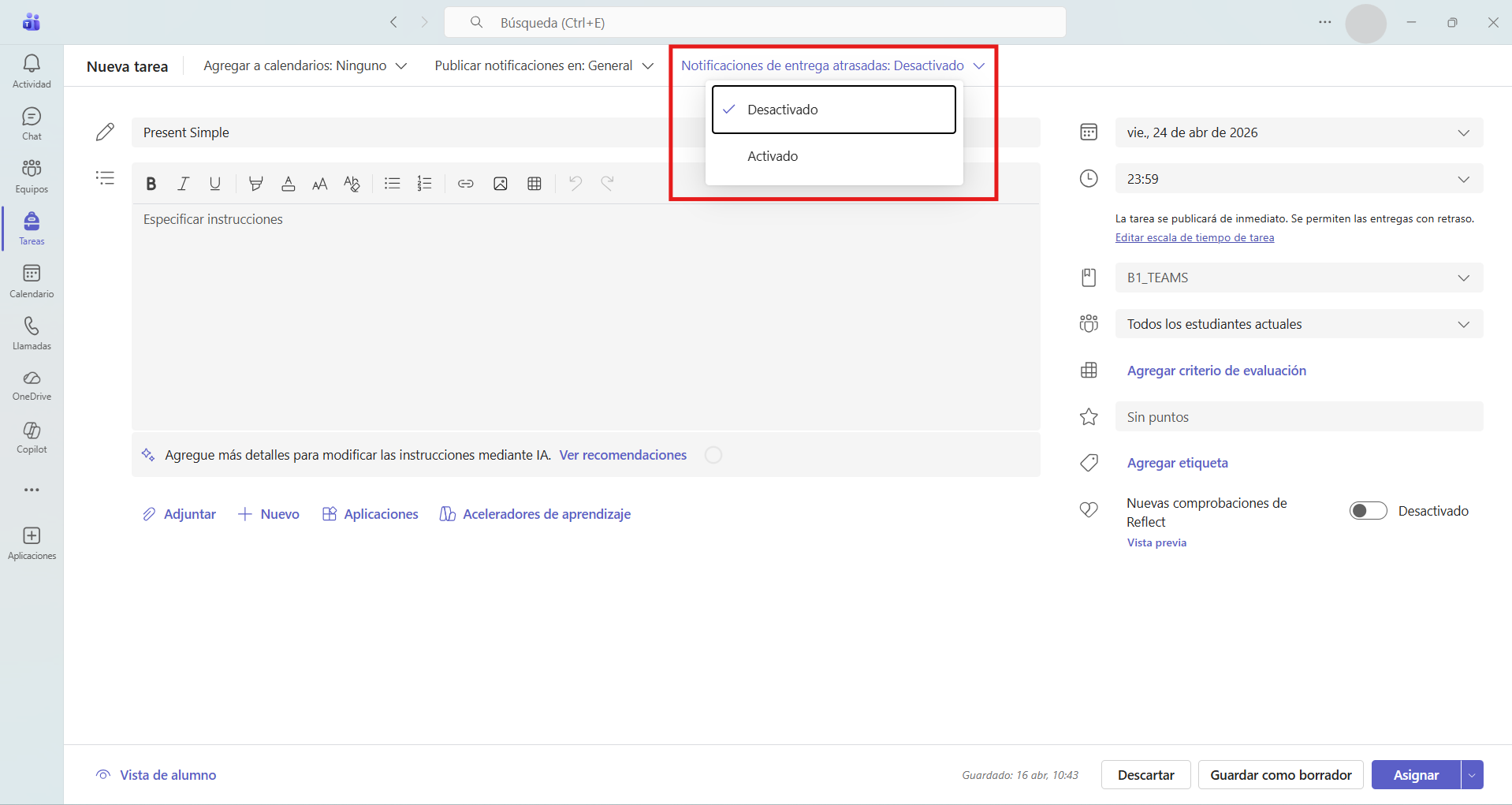This screenshot has height=805, width=1512.
Task: Click Agregar etiqueta
Action: (1178, 463)
